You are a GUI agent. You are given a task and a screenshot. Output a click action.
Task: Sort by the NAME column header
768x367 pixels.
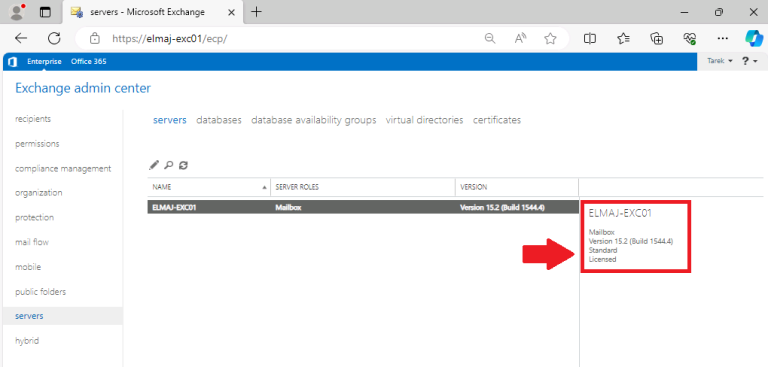209,187
